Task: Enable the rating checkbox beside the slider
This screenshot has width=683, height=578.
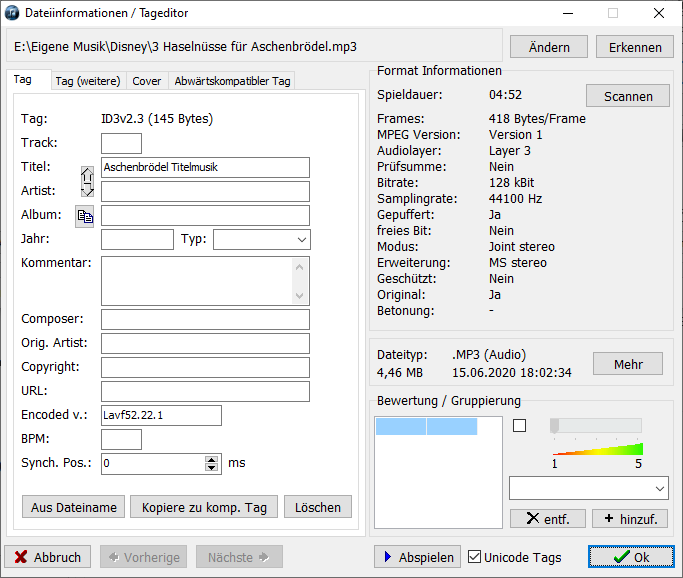Action: [x=519, y=426]
